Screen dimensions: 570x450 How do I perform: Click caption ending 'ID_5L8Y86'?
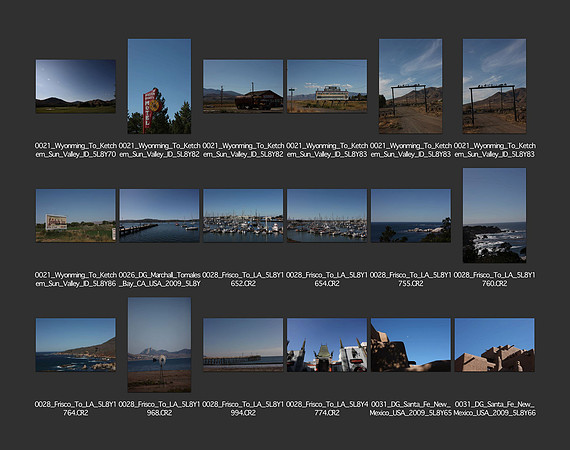coord(76,279)
